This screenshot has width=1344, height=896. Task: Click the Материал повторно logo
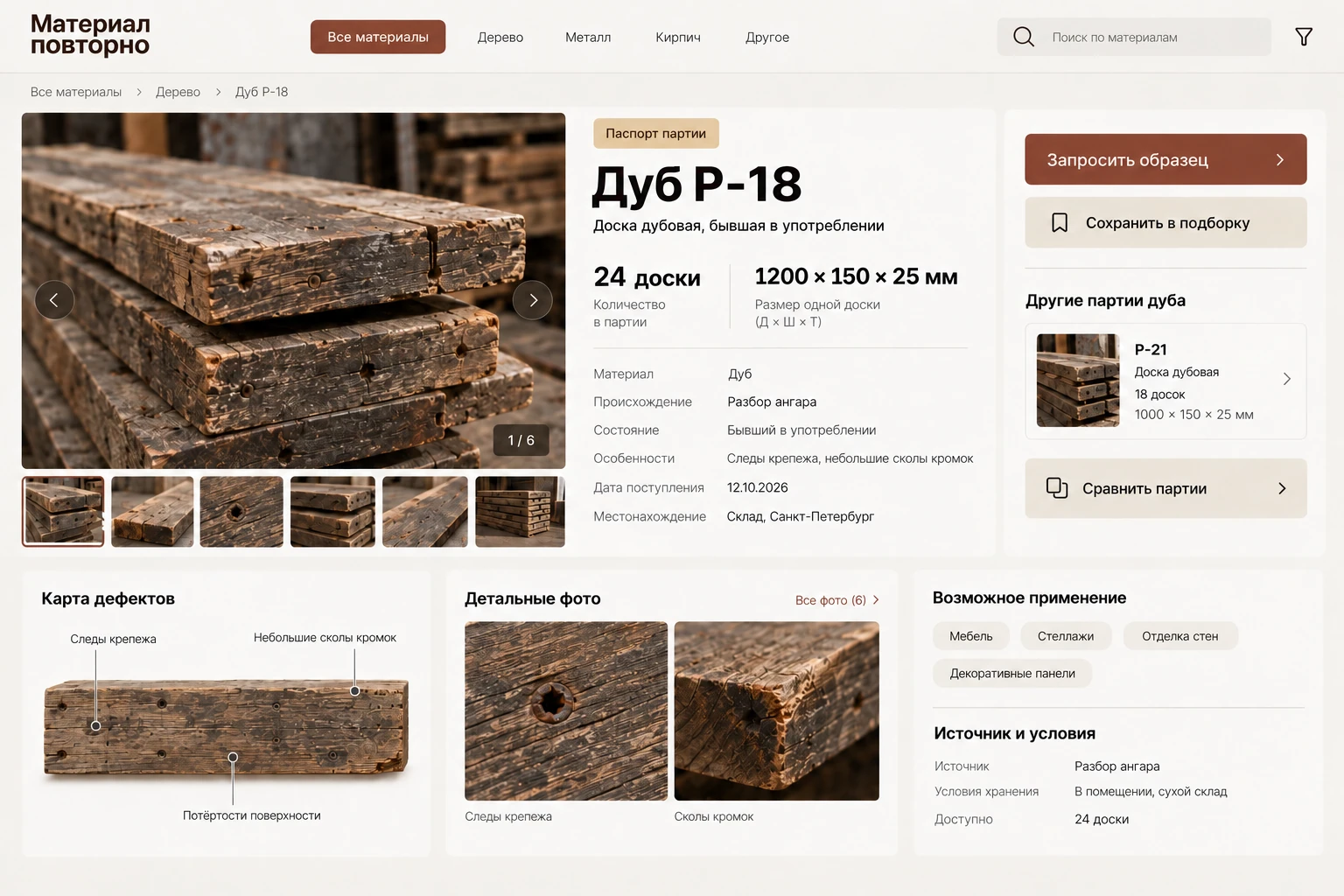click(x=90, y=35)
